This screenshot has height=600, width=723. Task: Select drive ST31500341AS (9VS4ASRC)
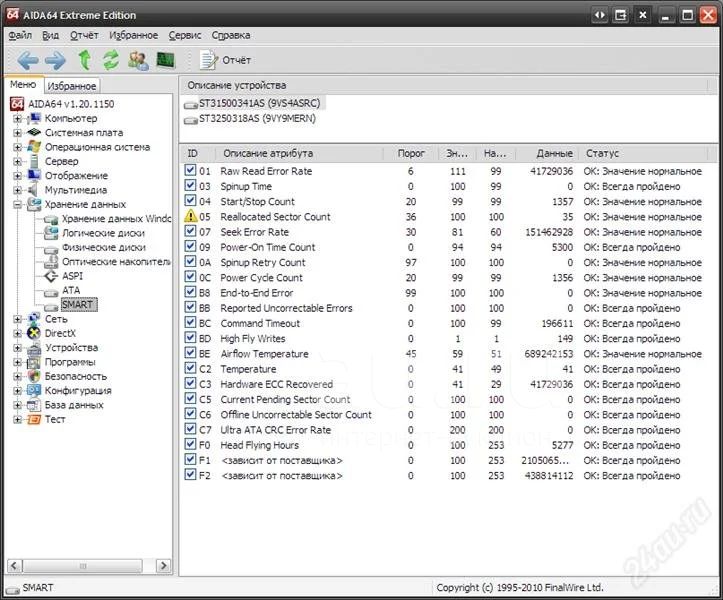259,103
